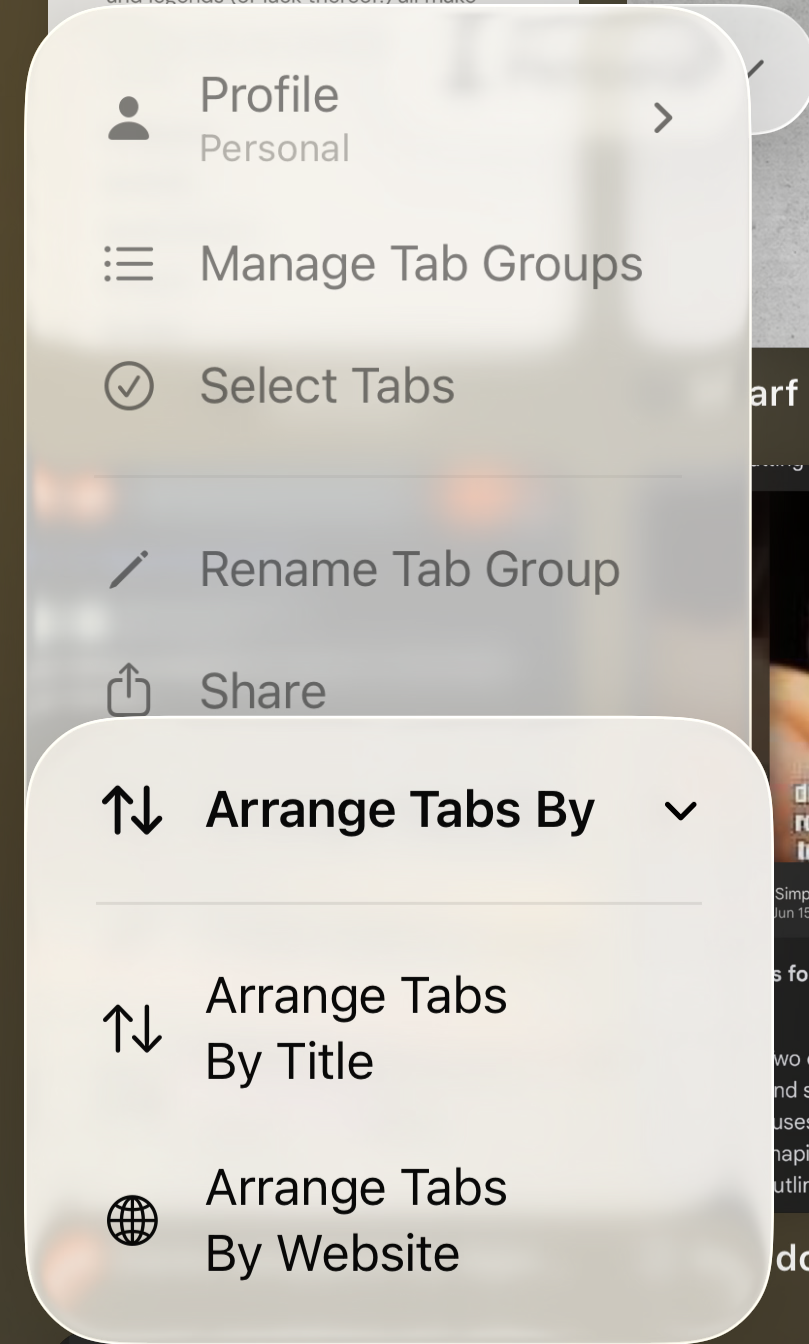Expand the Profile chevron arrow

[663, 118]
